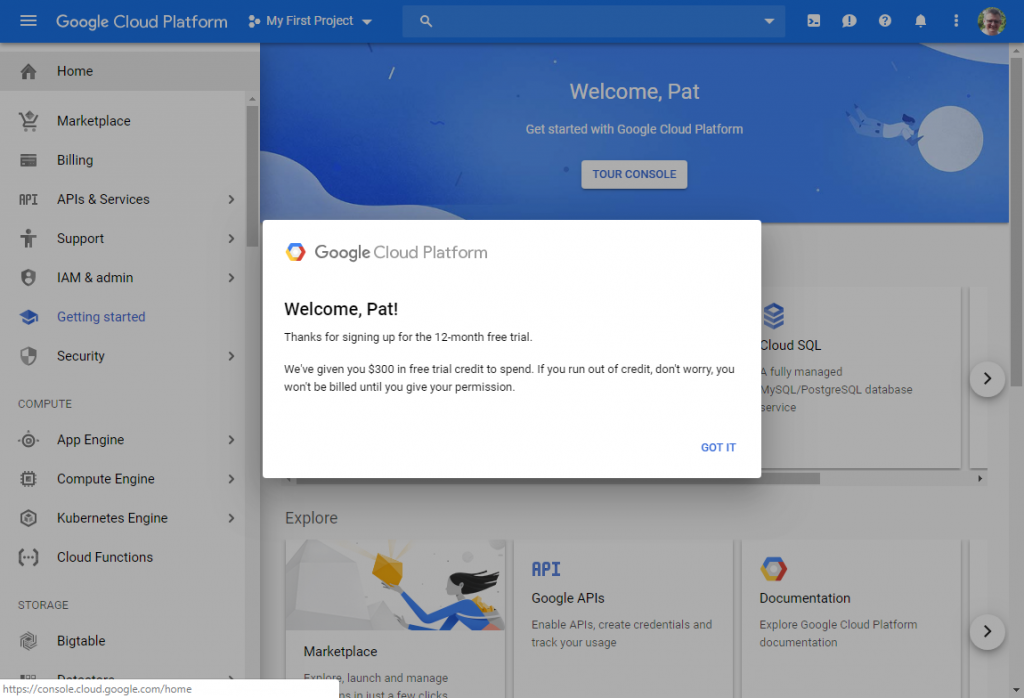Open the Marketplace explore card
Screen dimensions: 1024x698
(395, 618)
